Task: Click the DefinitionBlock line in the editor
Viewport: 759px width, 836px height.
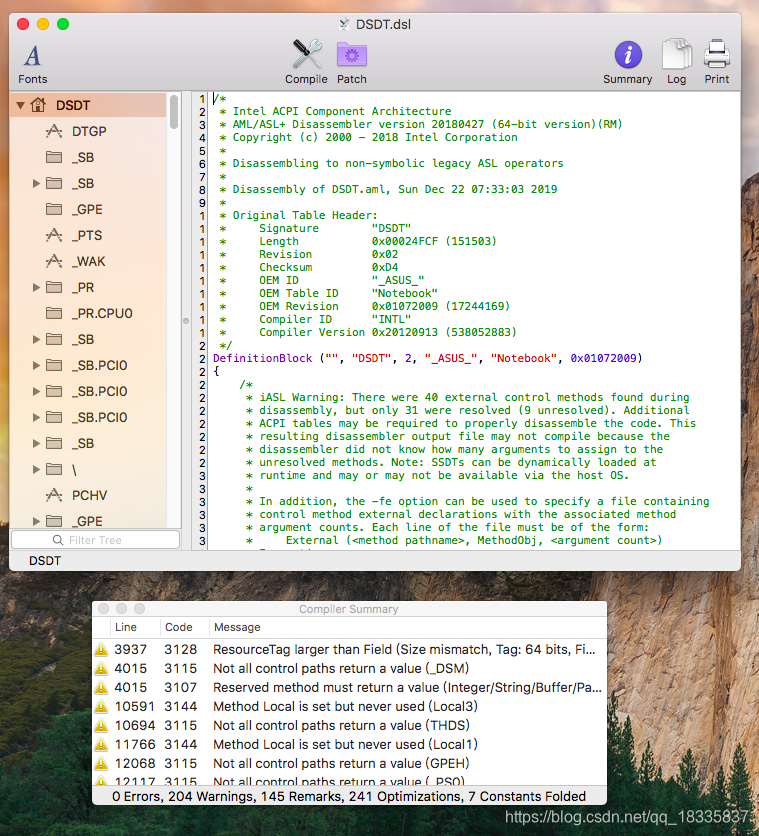Action: pos(427,358)
